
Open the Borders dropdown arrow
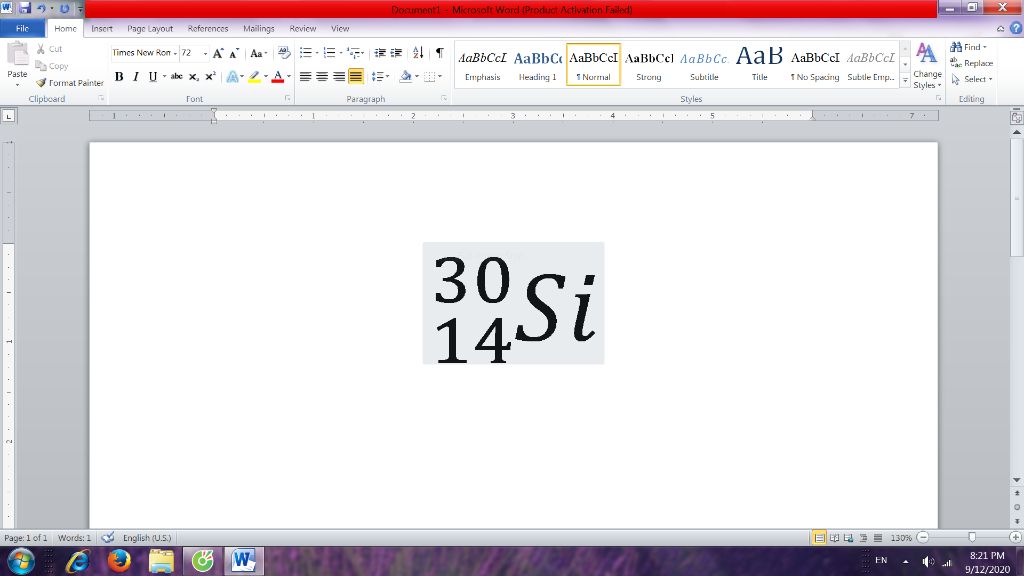[x=440, y=77]
